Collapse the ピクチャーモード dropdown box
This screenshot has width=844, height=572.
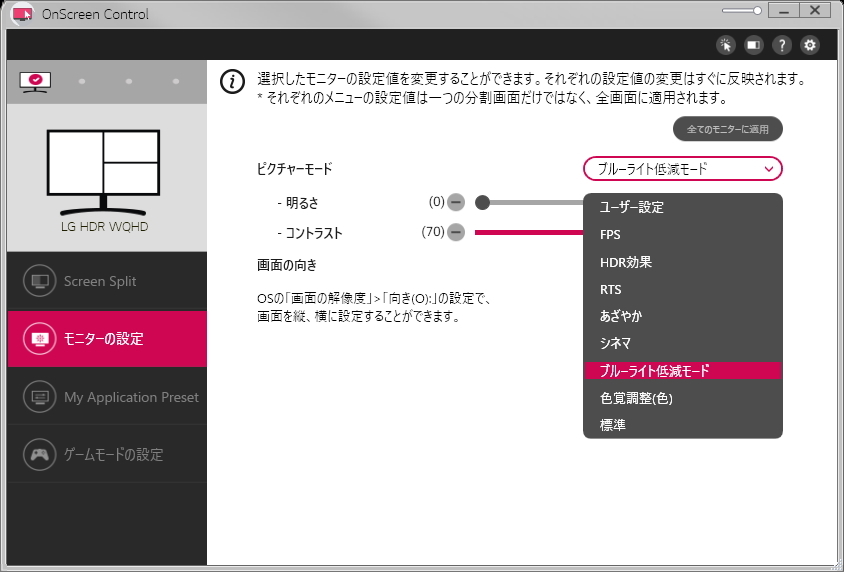(x=683, y=169)
